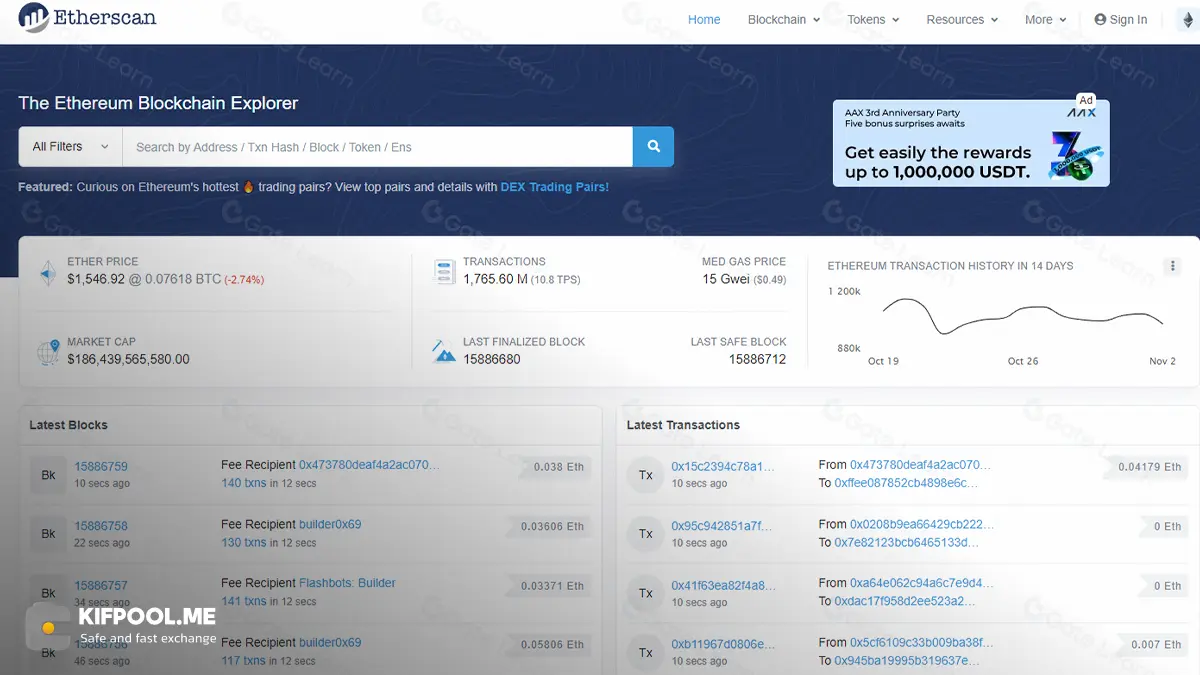1200x675 pixels.
Task: Open the All Filters dropdown
Action: tap(70, 147)
